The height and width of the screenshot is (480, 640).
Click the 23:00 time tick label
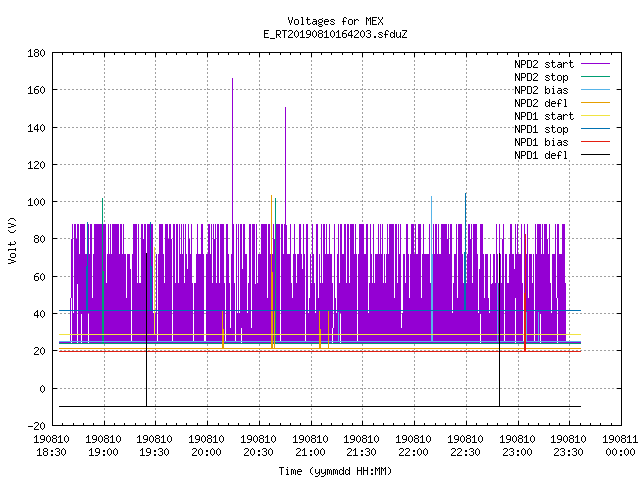point(517,446)
